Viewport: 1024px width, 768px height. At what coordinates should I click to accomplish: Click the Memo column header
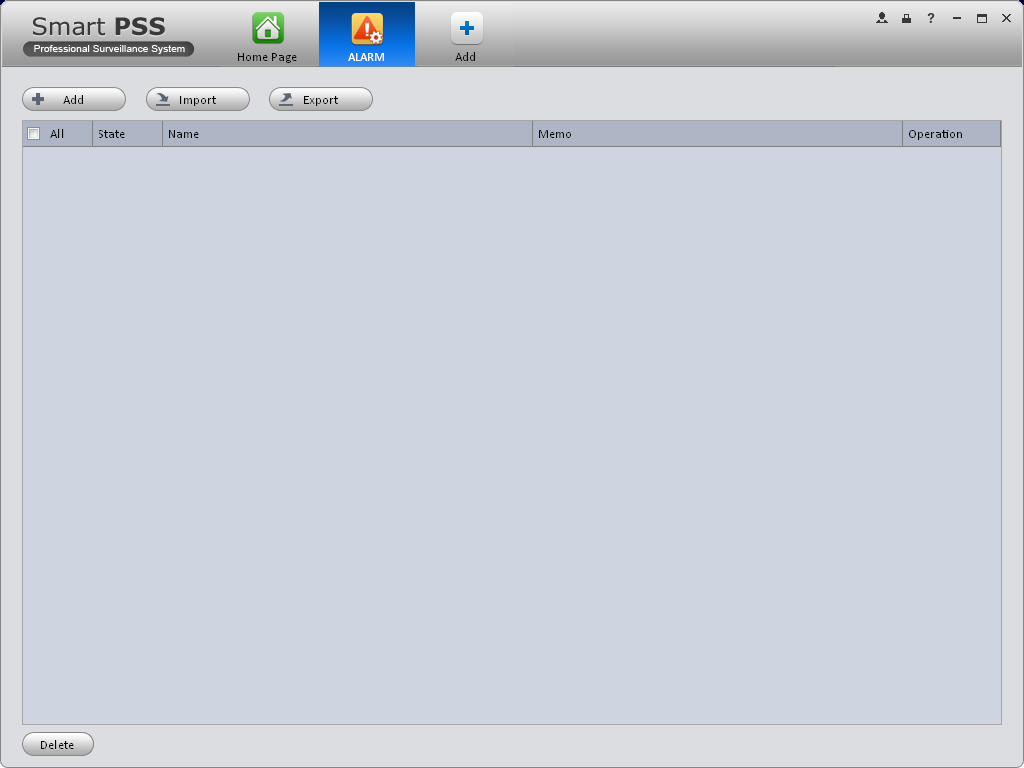[717, 134]
